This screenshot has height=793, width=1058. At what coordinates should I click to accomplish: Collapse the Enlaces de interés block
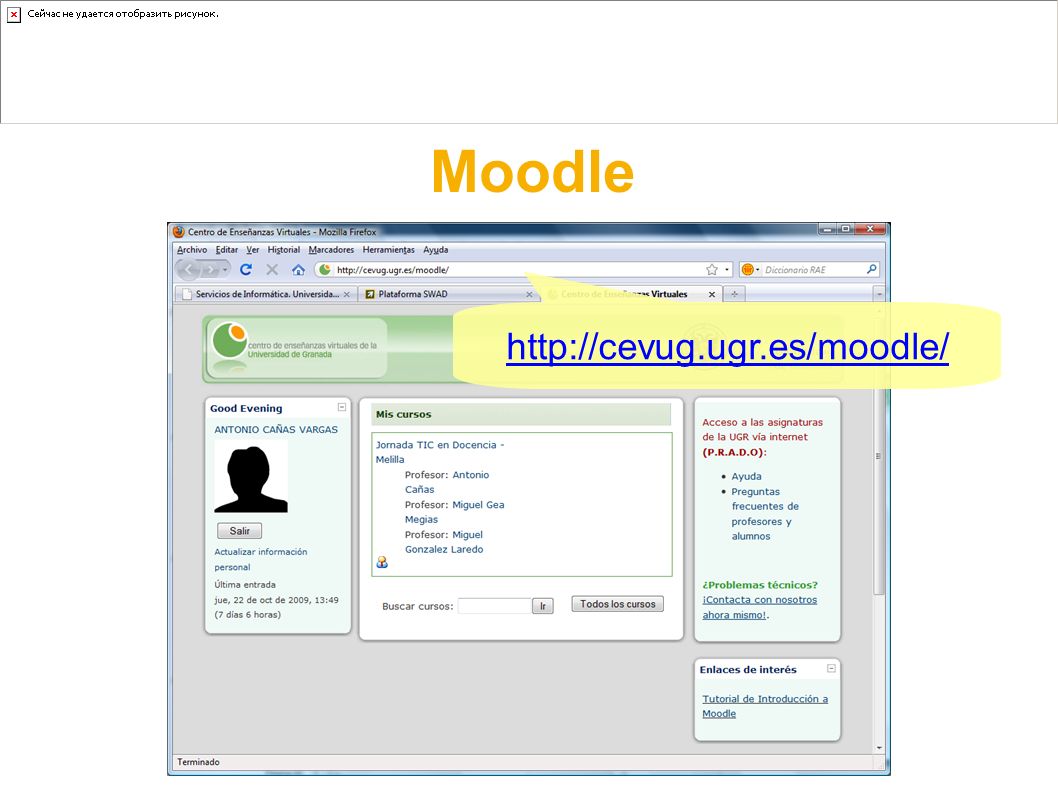point(831,668)
